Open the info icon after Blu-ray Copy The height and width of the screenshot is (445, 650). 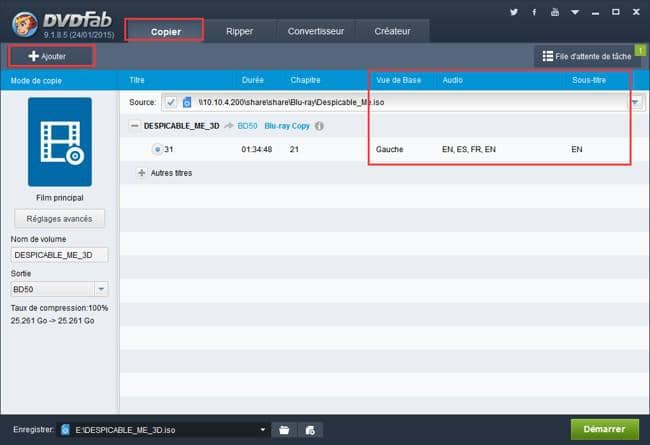[x=319, y=126]
